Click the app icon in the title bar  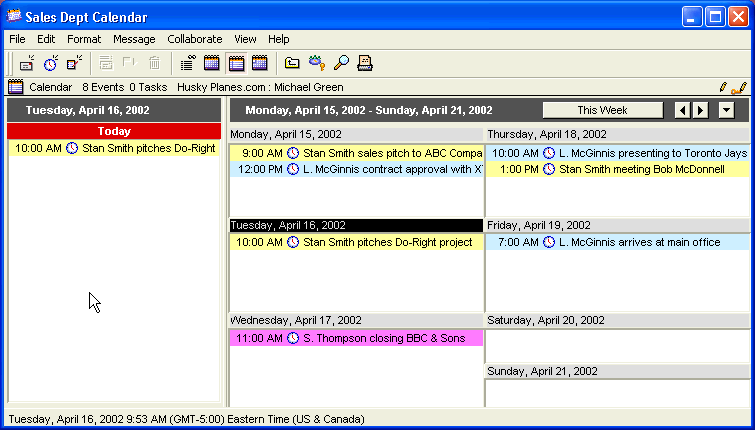(x=14, y=17)
